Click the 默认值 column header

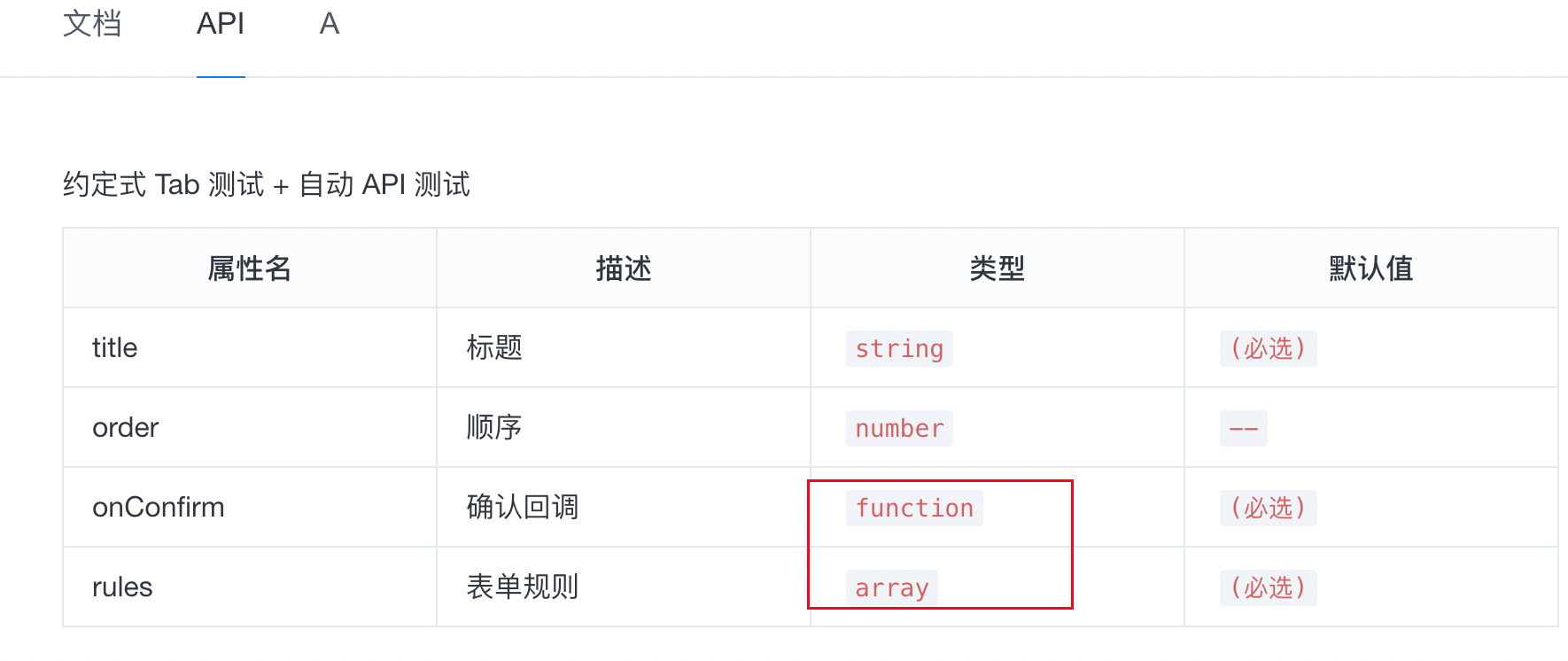[1371, 268]
